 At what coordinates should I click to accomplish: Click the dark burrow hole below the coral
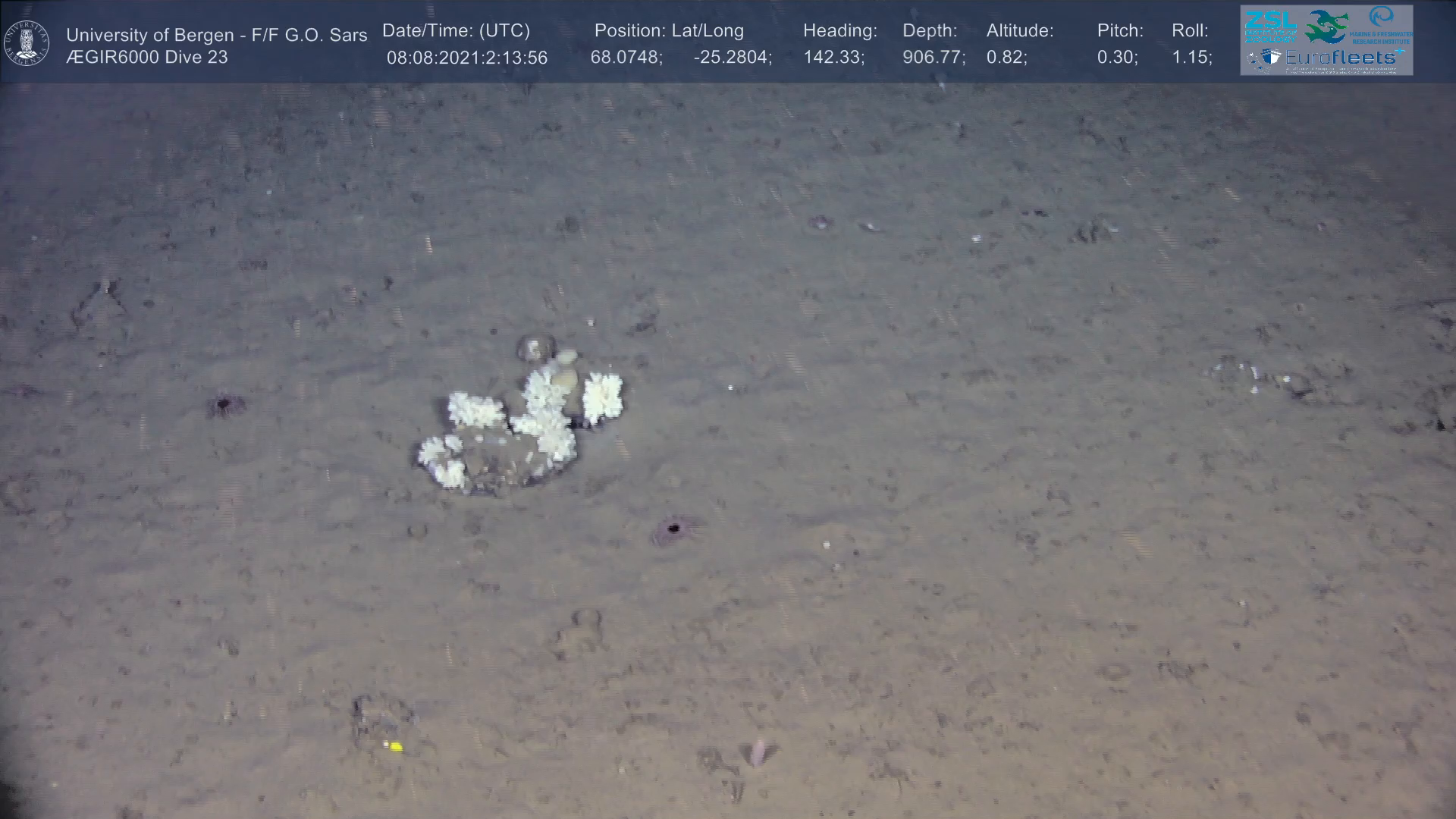(x=673, y=529)
